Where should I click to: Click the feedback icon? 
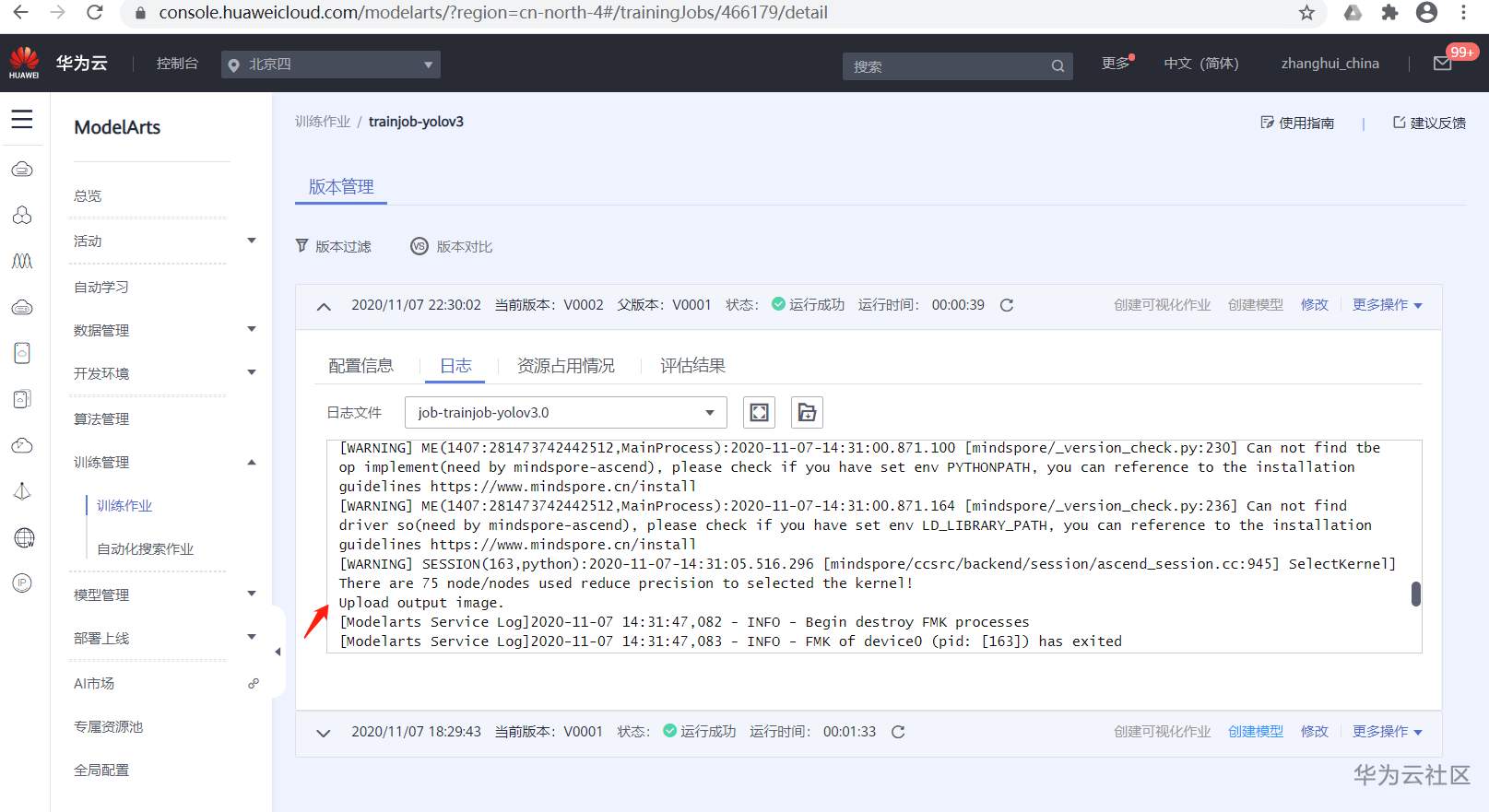[1399, 123]
